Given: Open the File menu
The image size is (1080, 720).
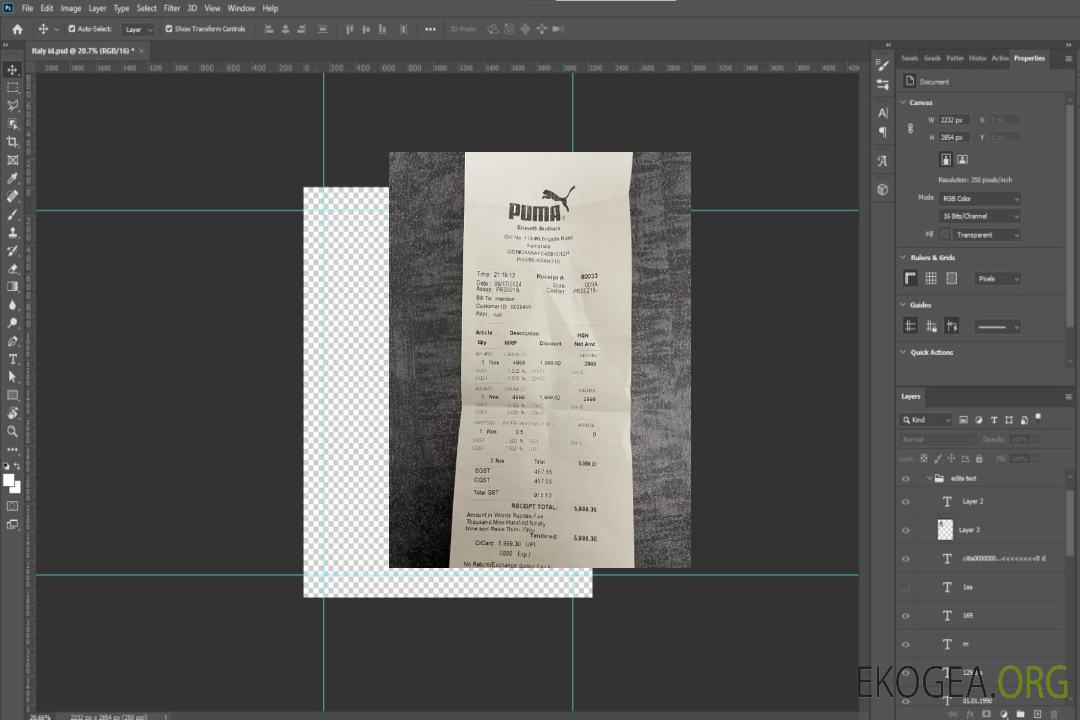Looking at the screenshot, I should click(28, 8).
